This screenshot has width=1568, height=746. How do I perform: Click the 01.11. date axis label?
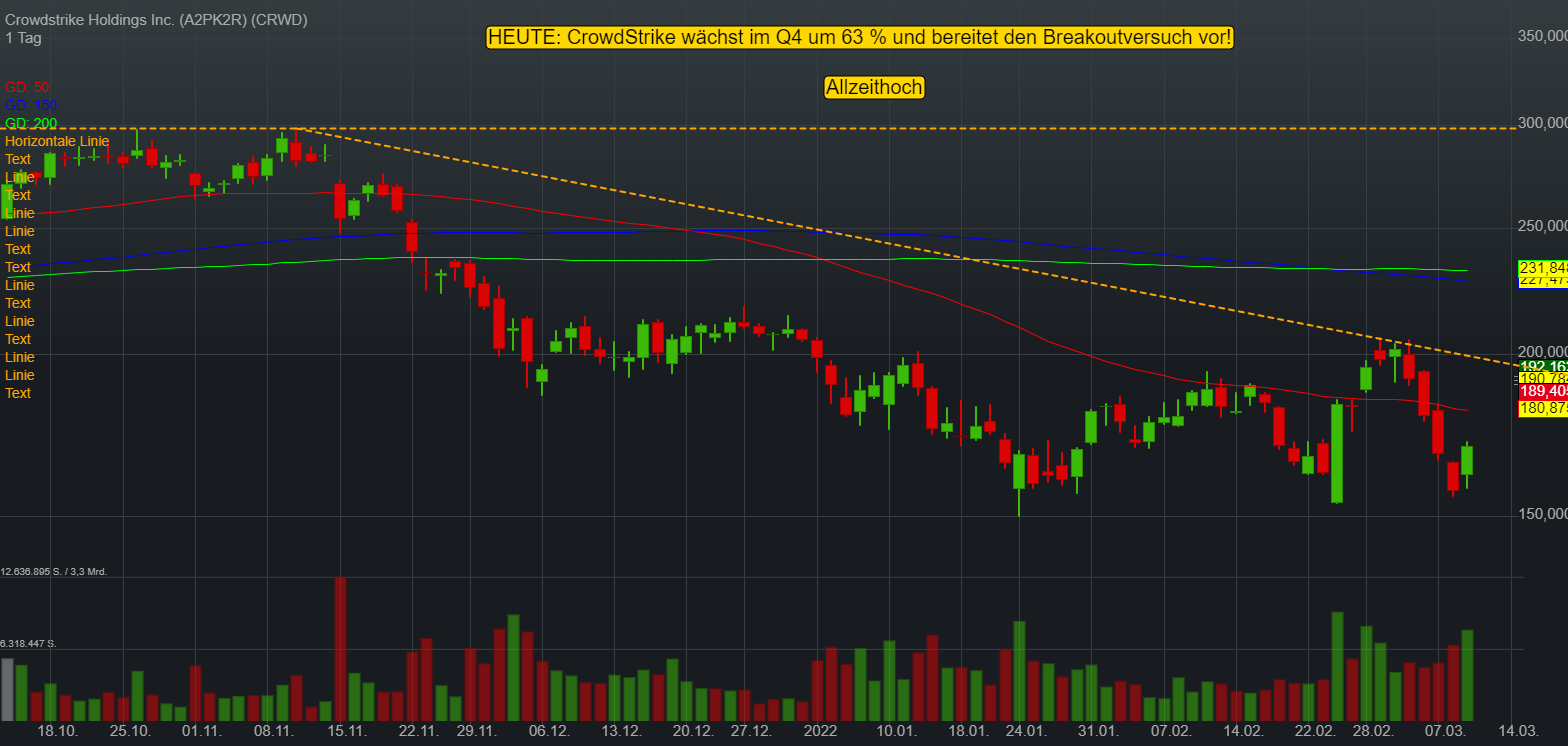coord(202,732)
